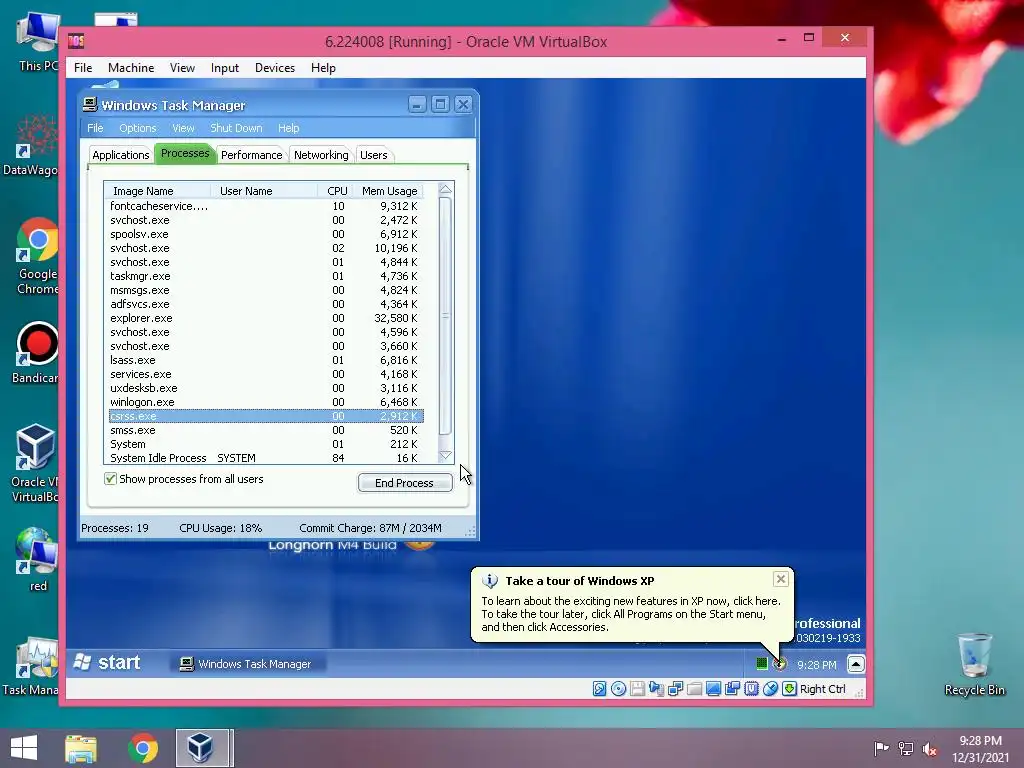Click VirtualBox icon in host taskbar
1024x768 pixels.
(202, 748)
